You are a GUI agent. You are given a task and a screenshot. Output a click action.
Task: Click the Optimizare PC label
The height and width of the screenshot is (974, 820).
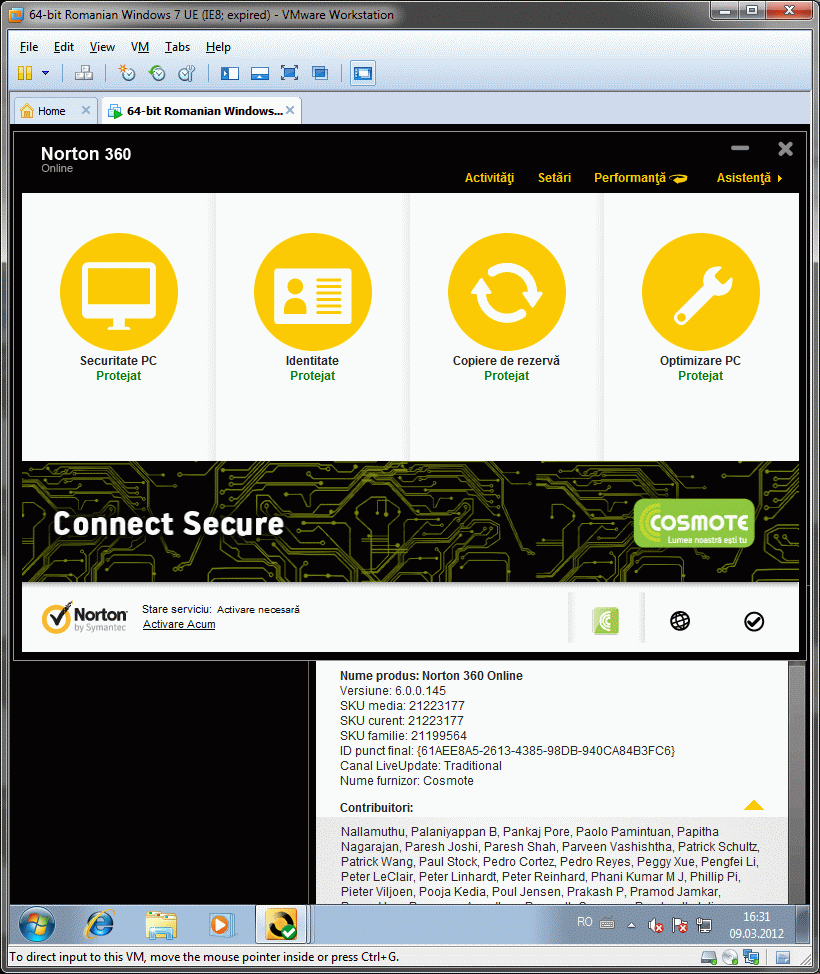[700, 360]
